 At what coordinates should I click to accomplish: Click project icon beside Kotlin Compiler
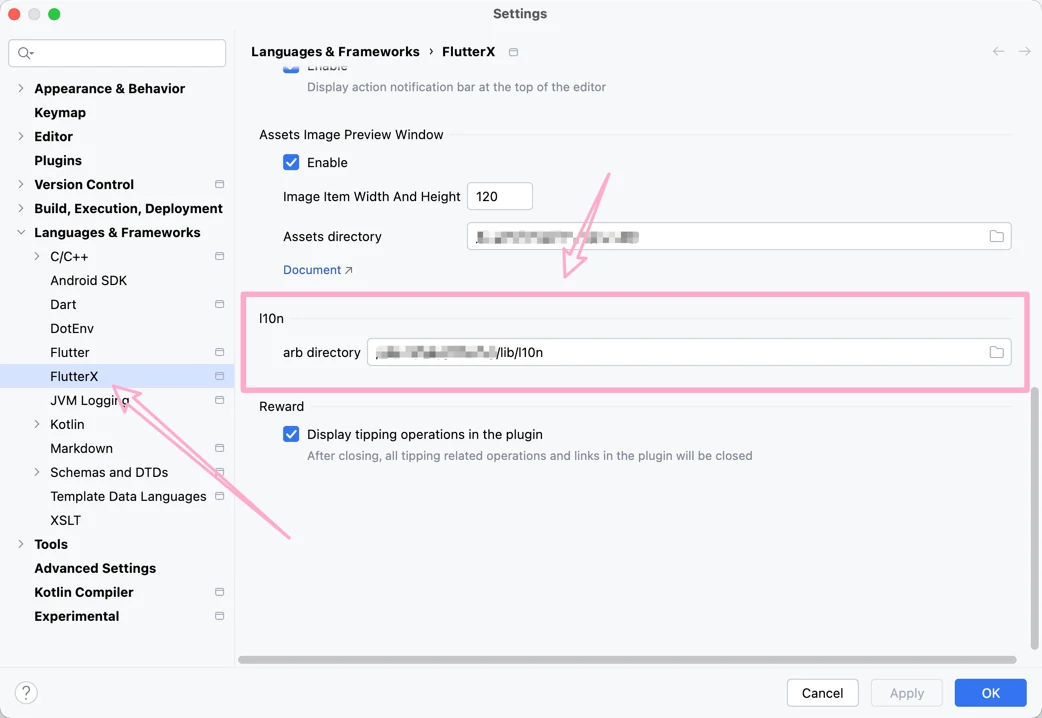coord(219,592)
